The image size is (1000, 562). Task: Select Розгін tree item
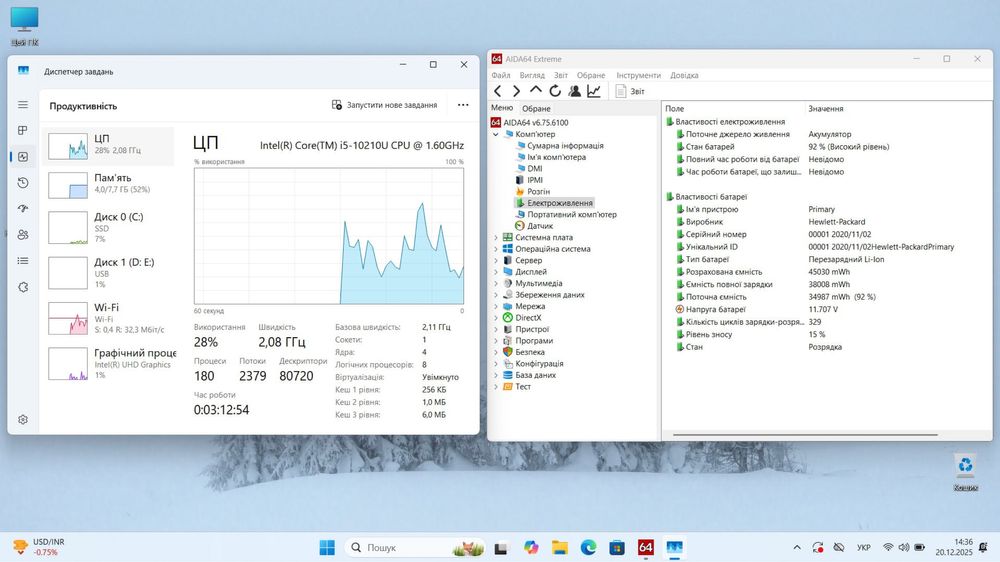(x=533, y=191)
